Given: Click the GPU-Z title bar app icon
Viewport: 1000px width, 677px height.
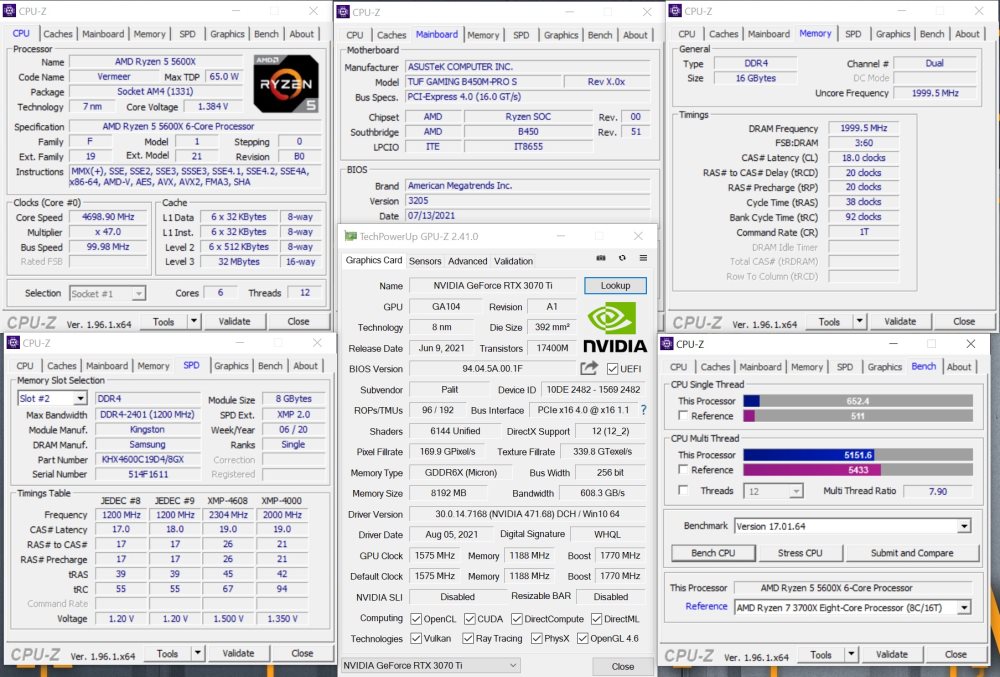Looking at the screenshot, I should tap(350, 236).
